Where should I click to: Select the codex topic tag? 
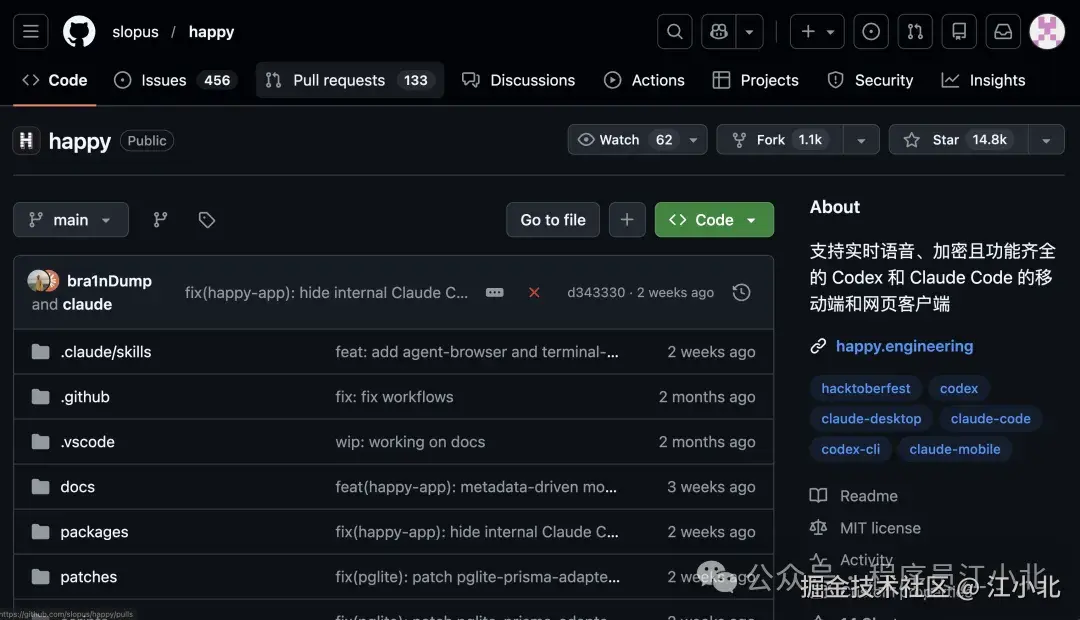[x=959, y=389]
